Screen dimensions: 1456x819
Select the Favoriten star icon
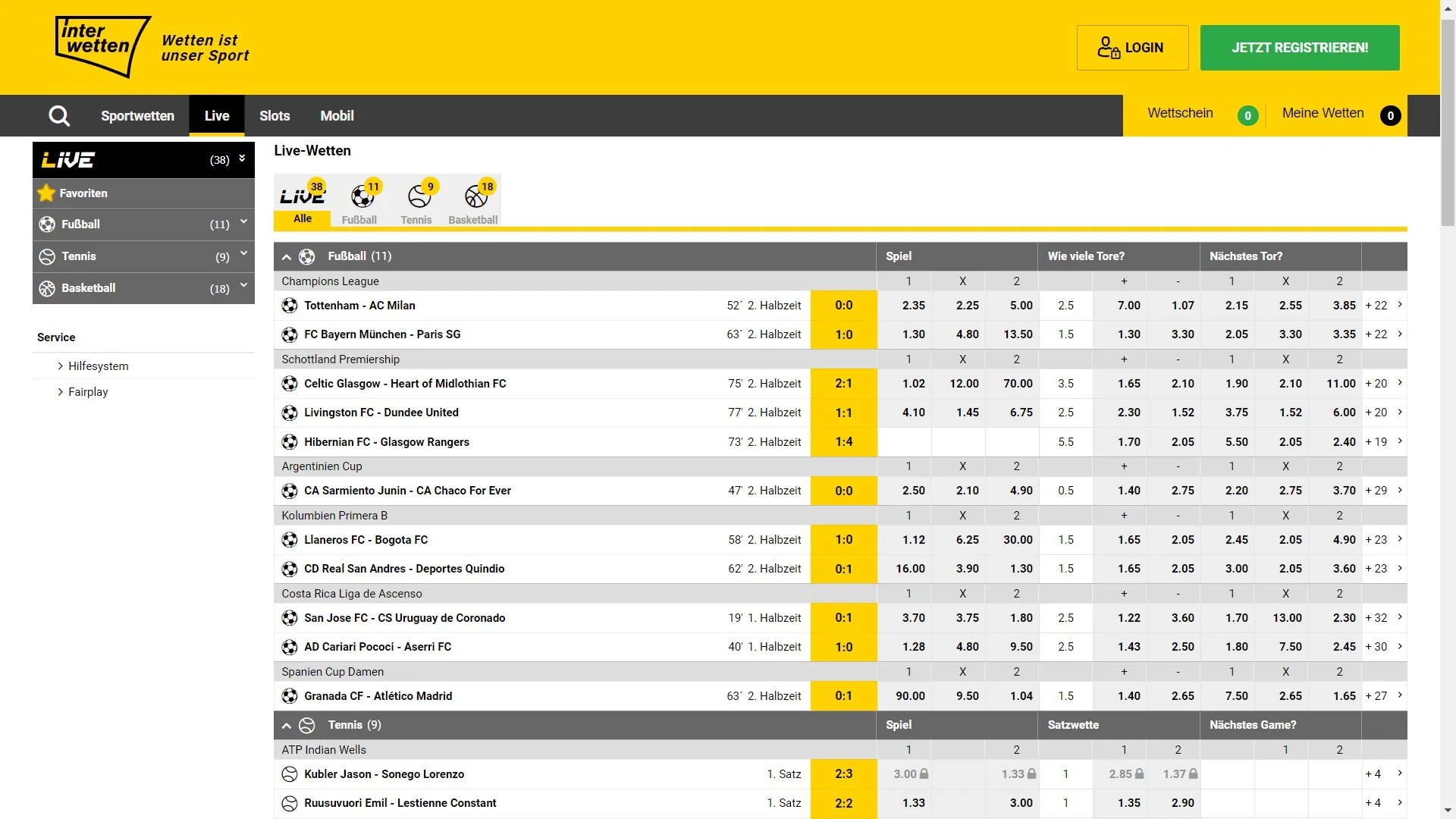pos(46,193)
